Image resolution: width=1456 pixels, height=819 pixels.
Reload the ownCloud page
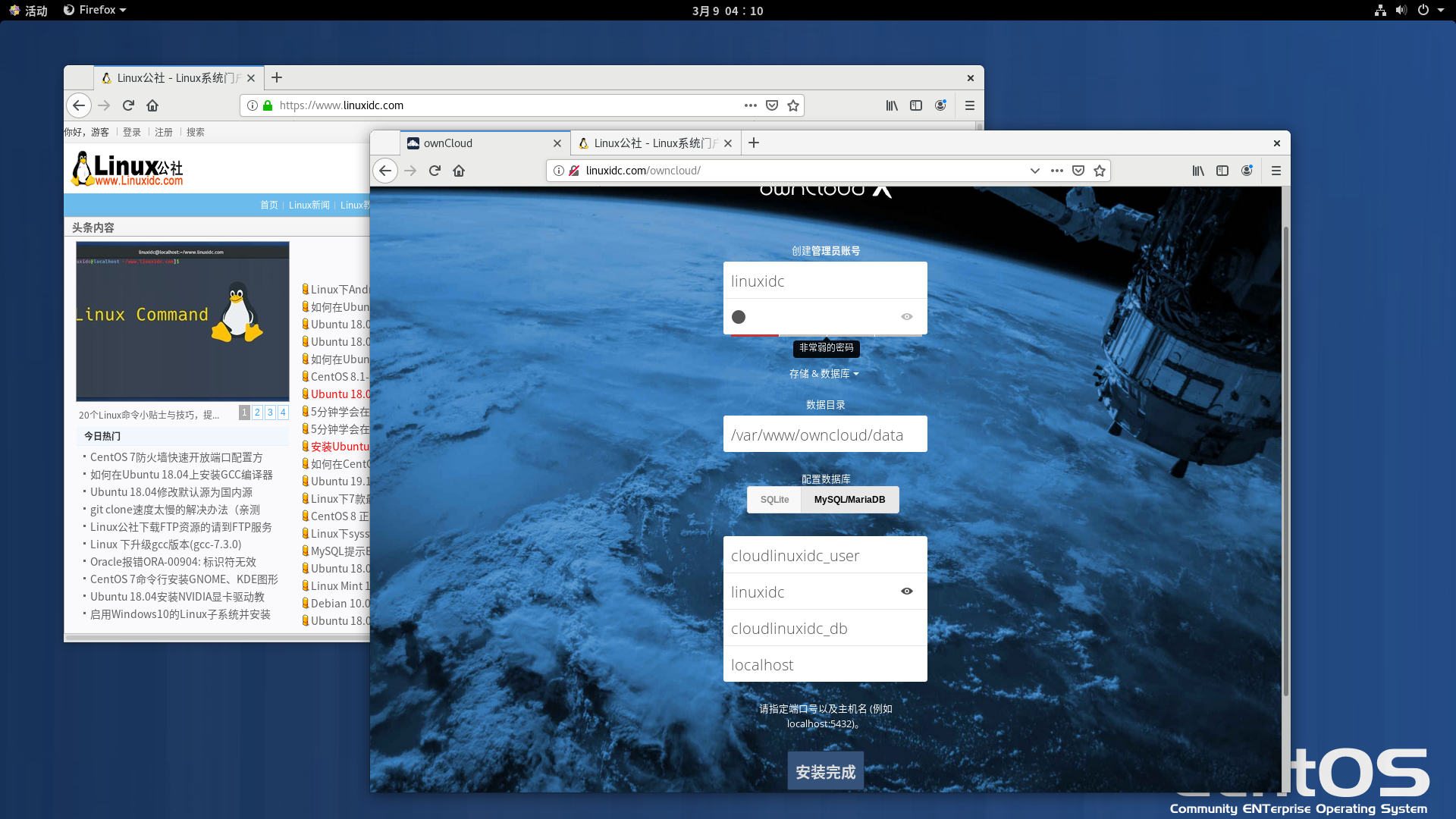point(435,171)
